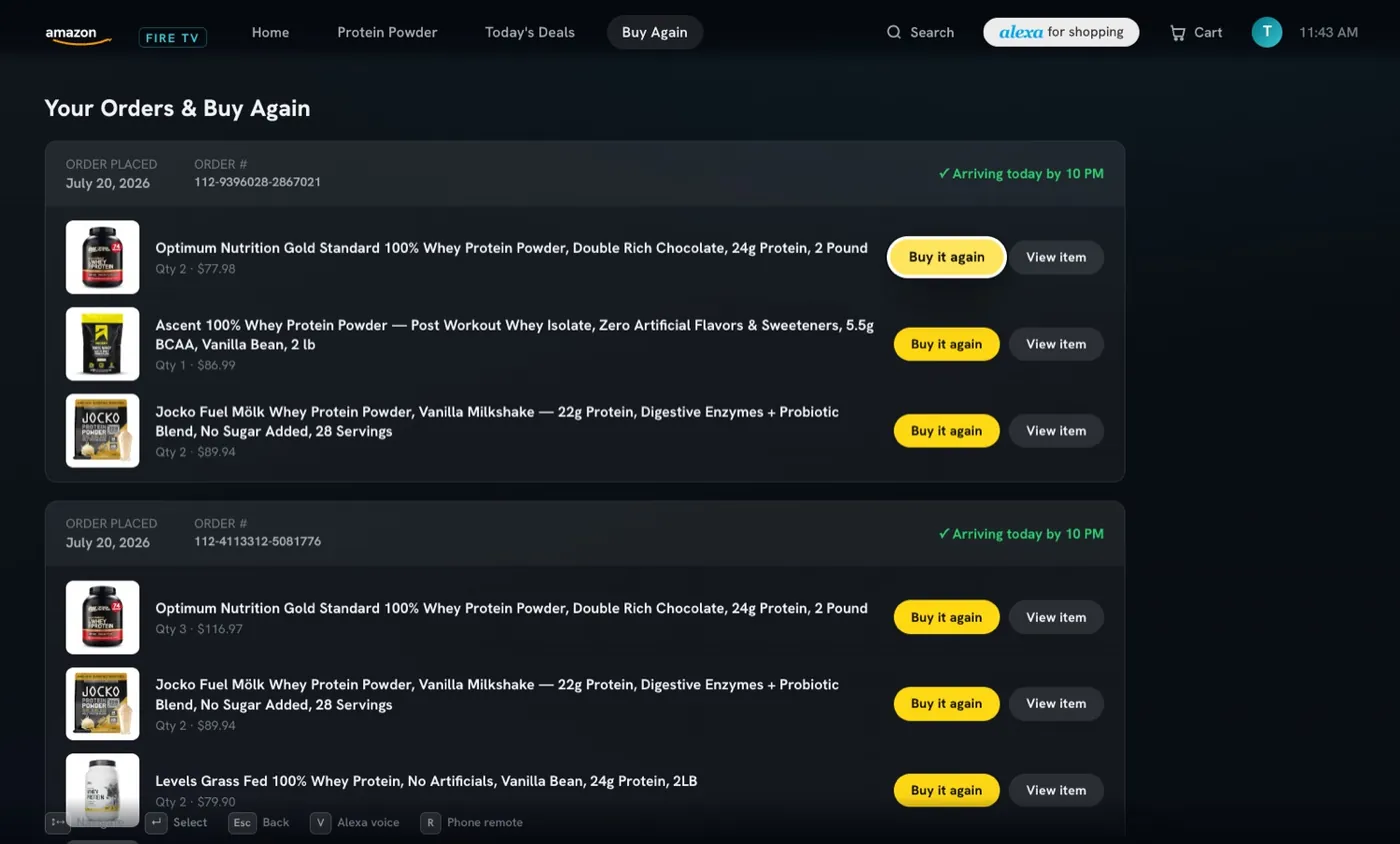
Task: Click the Qty 3 · $116.97 line
Action: 199,629
